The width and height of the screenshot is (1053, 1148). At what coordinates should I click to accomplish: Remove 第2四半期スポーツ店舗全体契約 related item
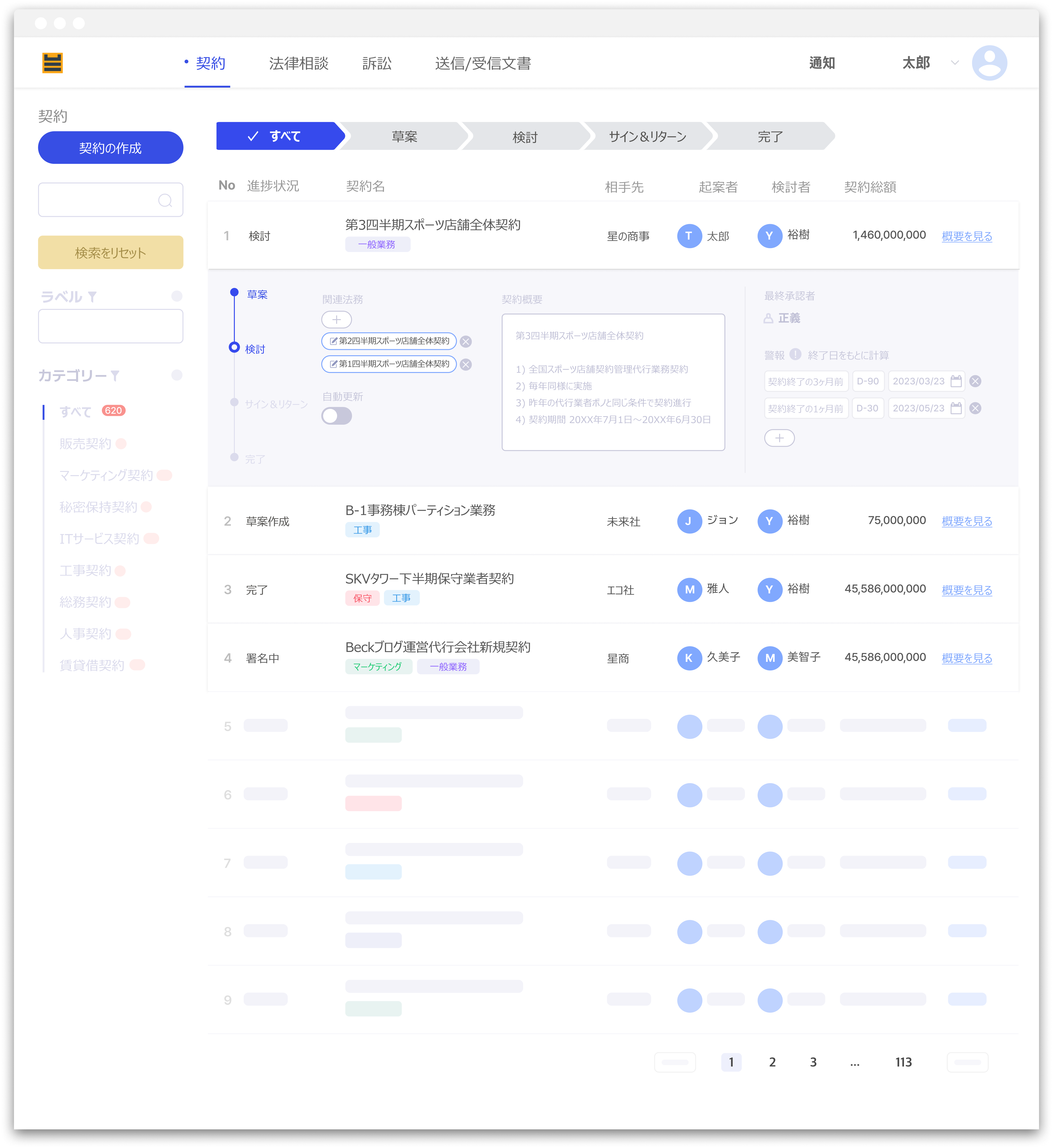pos(465,342)
